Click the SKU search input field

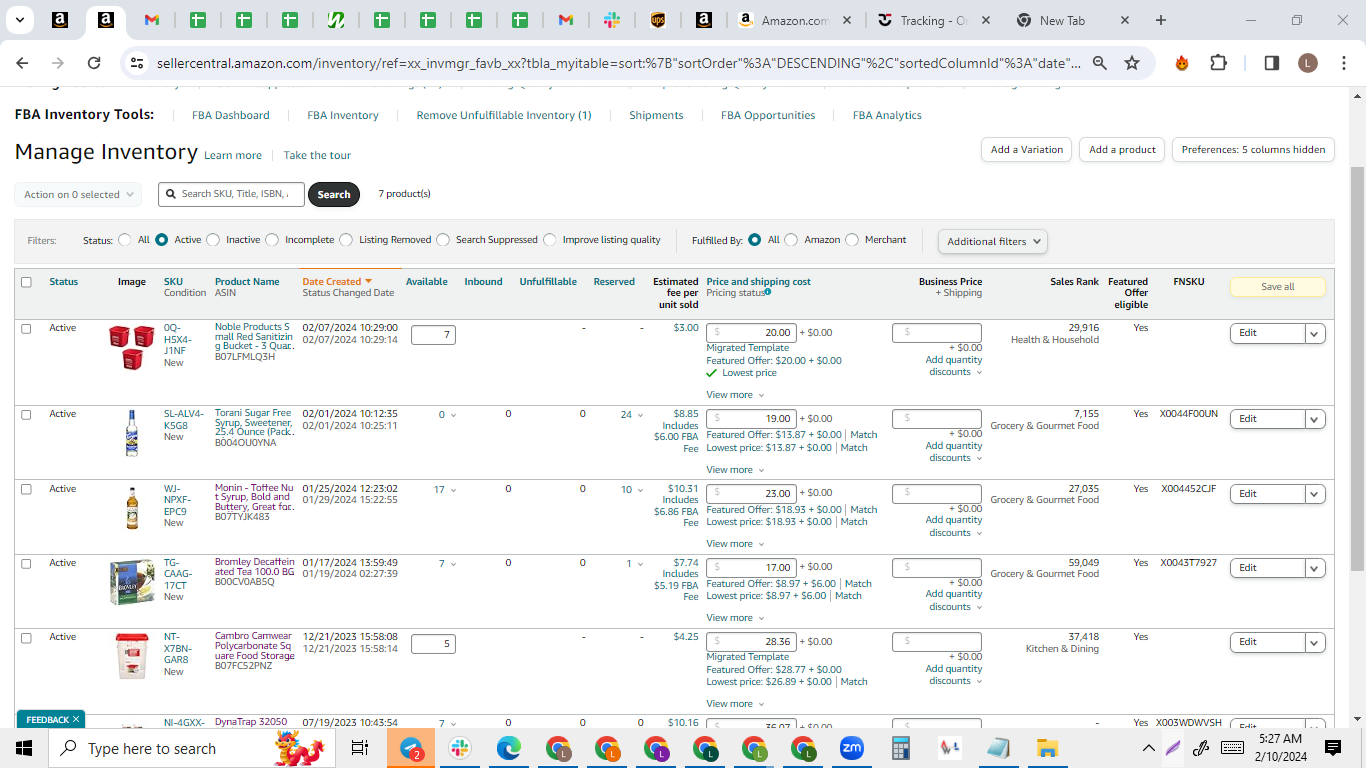click(232, 194)
